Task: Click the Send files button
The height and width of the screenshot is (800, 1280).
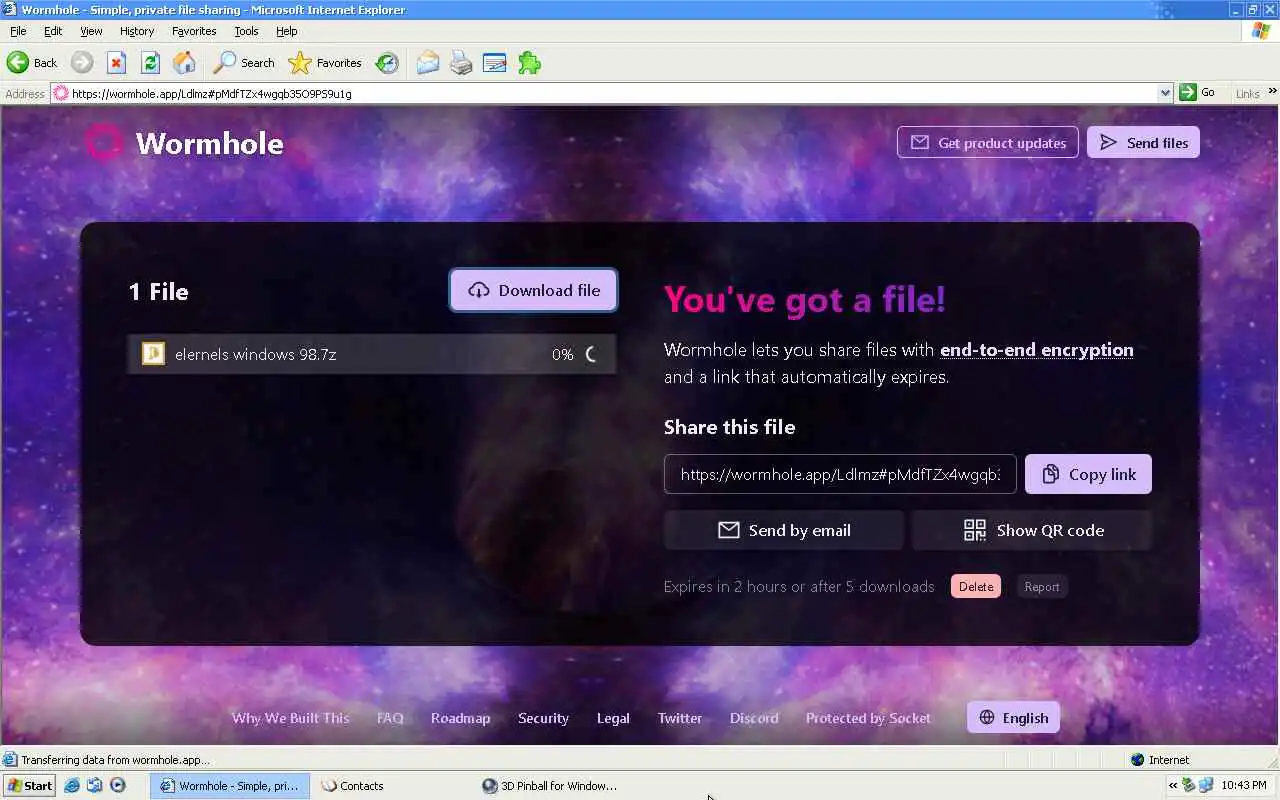Action: click(1143, 143)
